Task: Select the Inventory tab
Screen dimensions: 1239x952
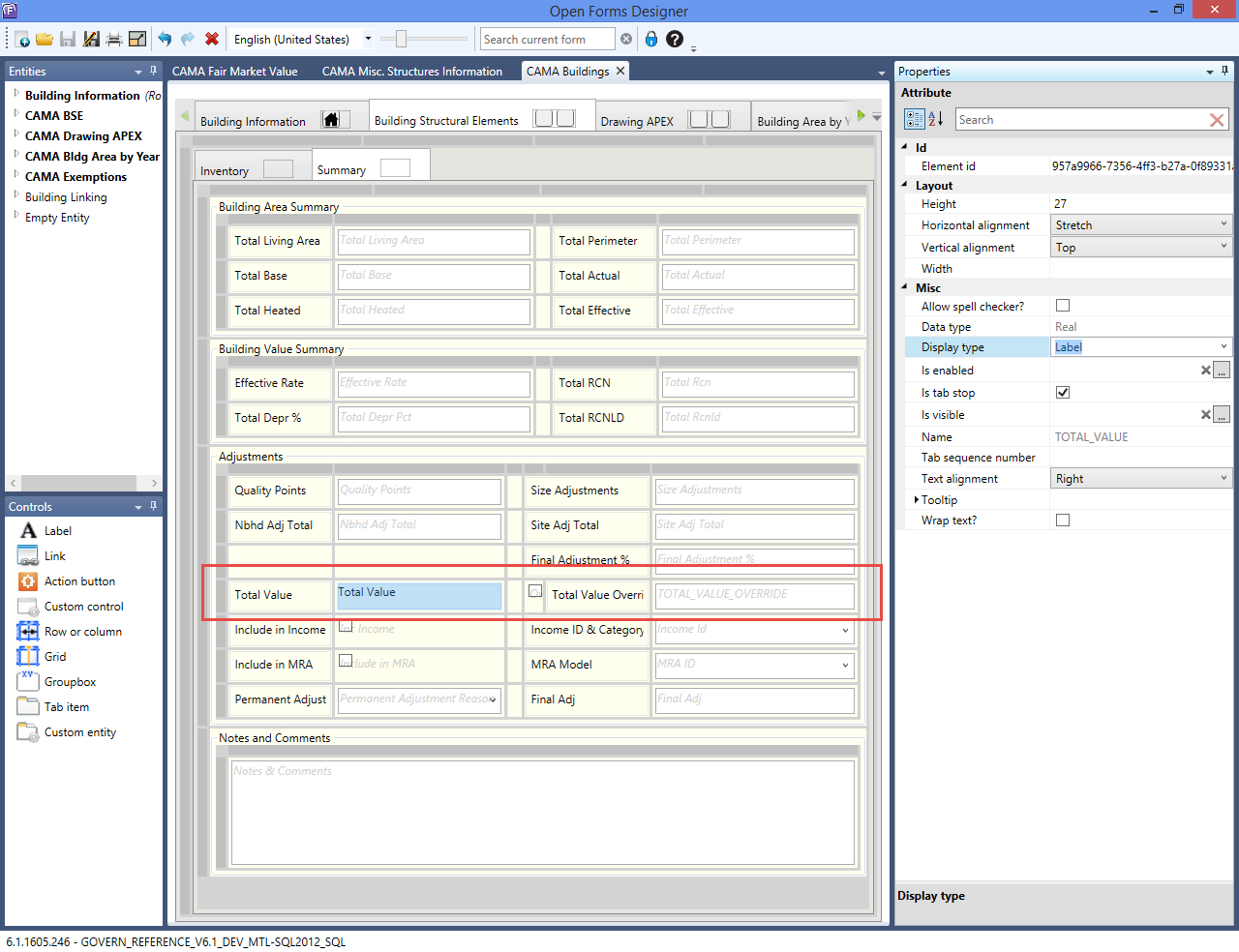Action: 225,171
